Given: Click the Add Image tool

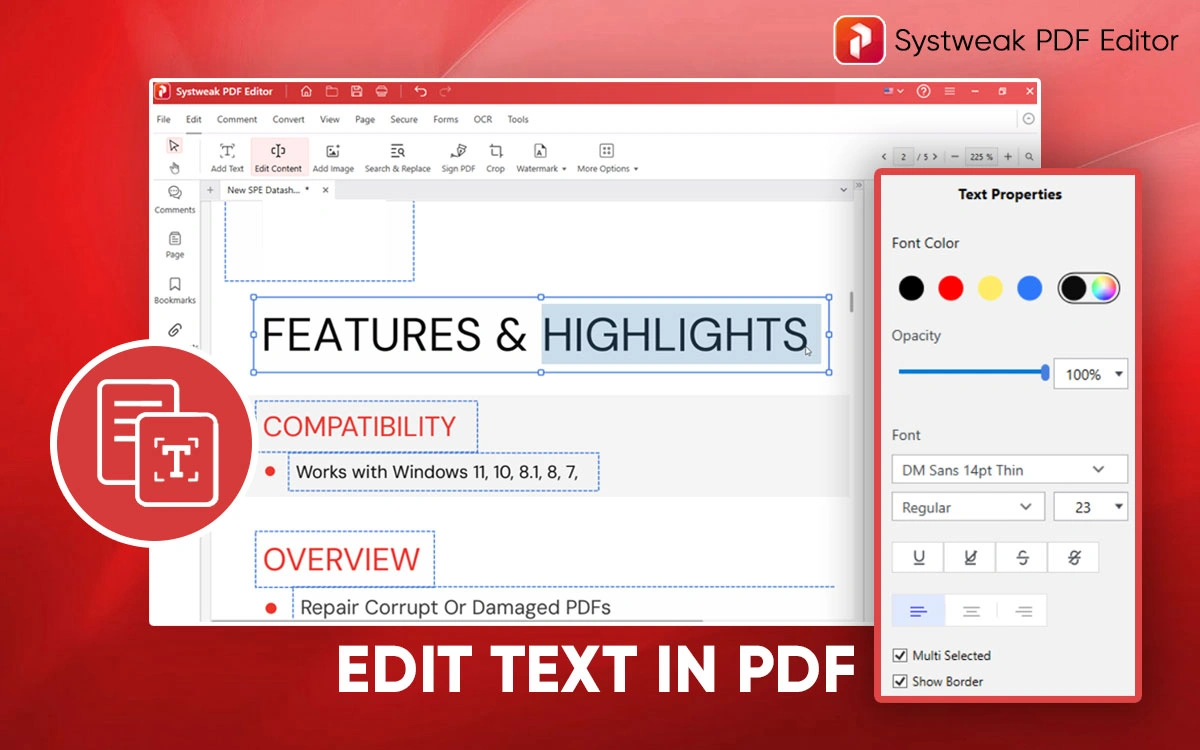Looking at the screenshot, I should [333, 156].
